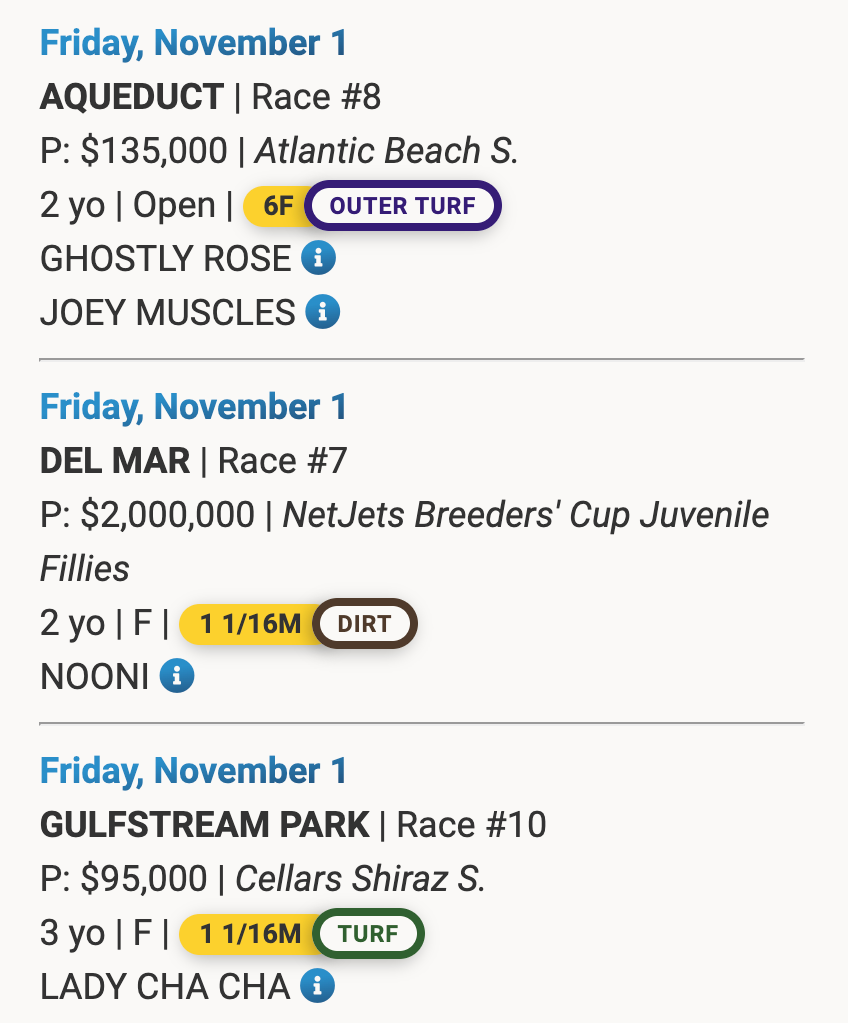Viewport: 848px width, 1023px height.
Task: Open the GULFSTREAM PARK track name
Action: pos(205,825)
